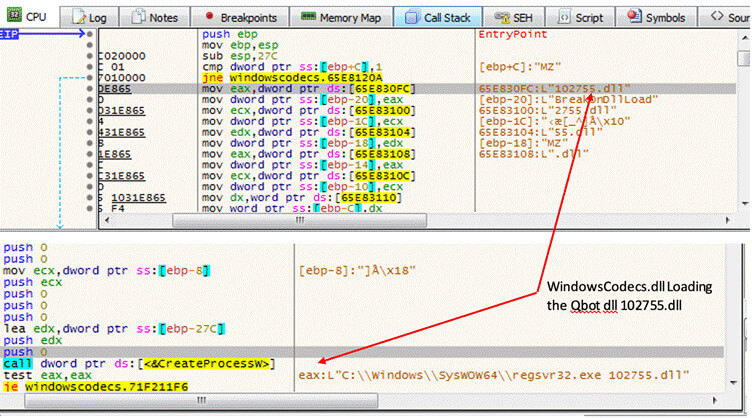Click the Call Stack icon
Viewport: 752px width, 418px height.
pos(411,18)
